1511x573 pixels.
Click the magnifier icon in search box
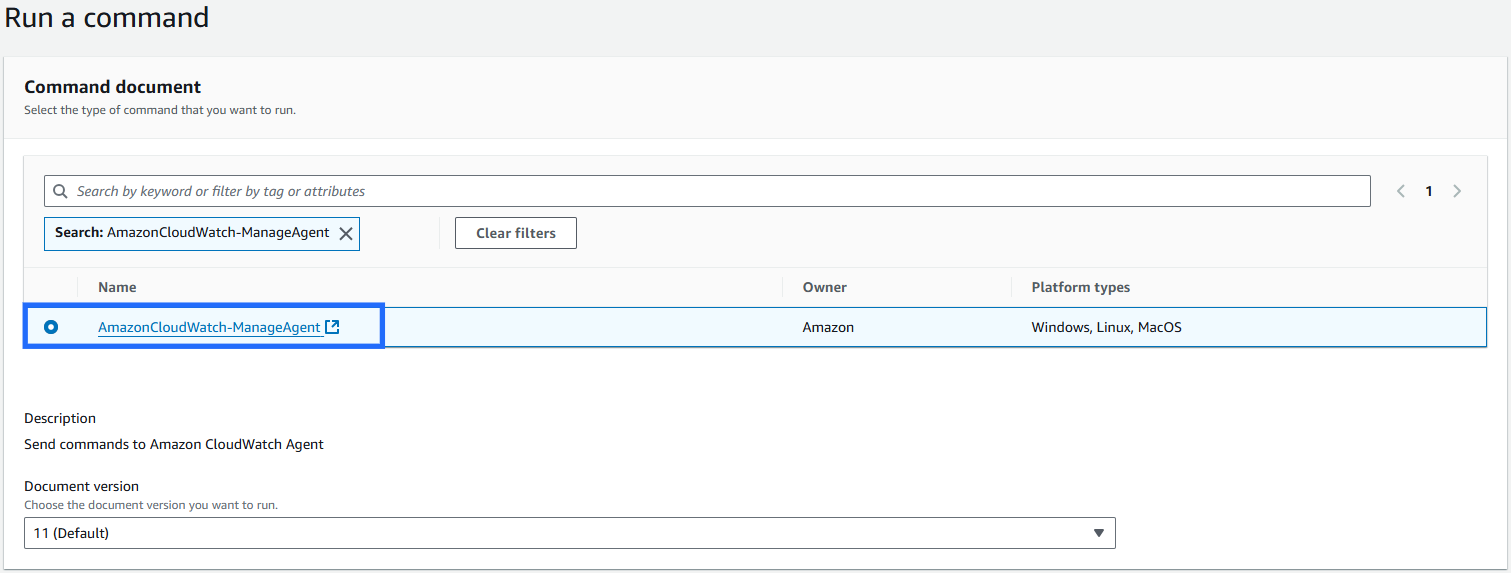click(x=60, y=191)
